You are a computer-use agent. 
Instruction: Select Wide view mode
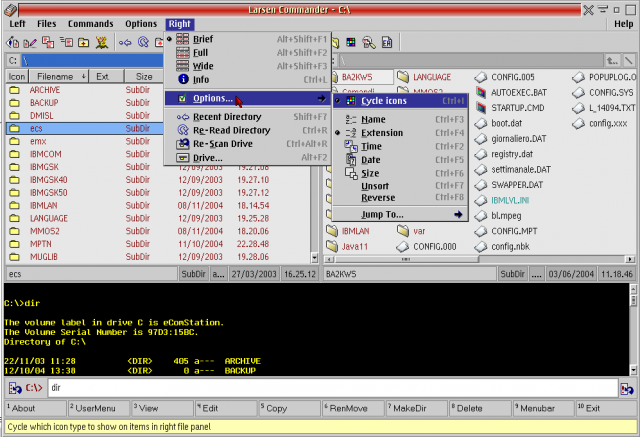click(247, 66)
